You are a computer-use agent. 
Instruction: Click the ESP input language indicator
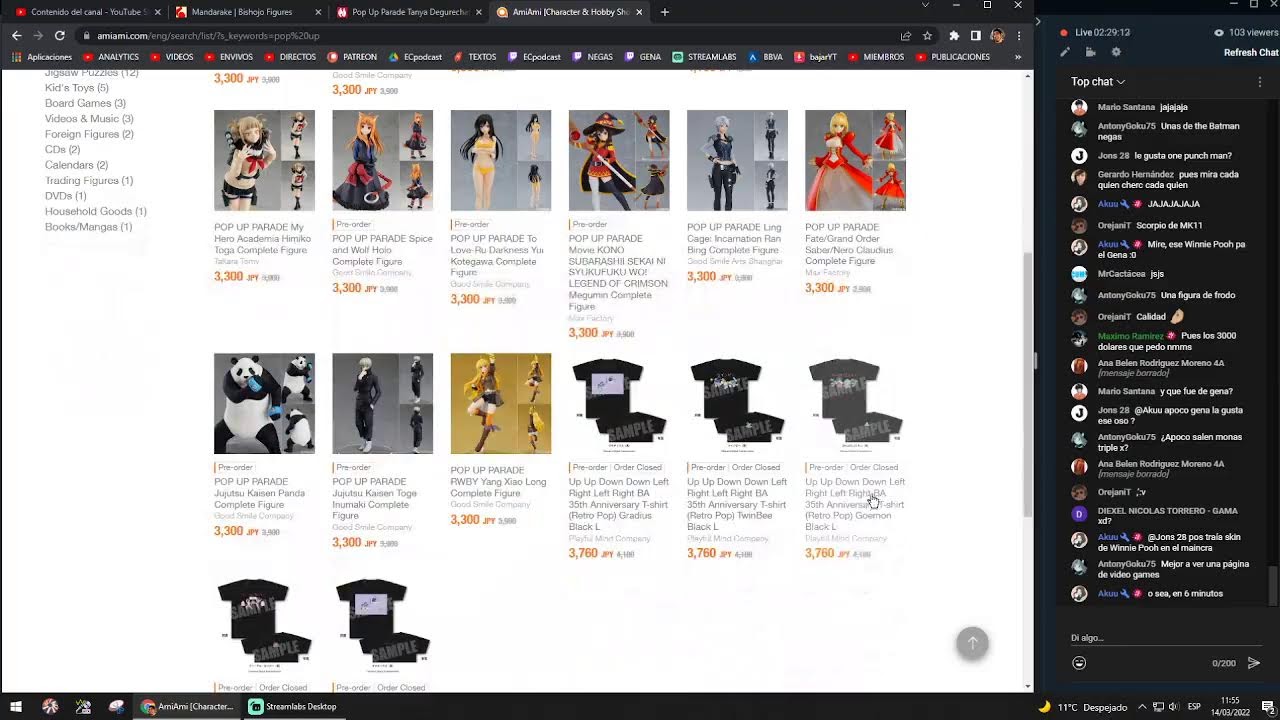coord(1194,707)
